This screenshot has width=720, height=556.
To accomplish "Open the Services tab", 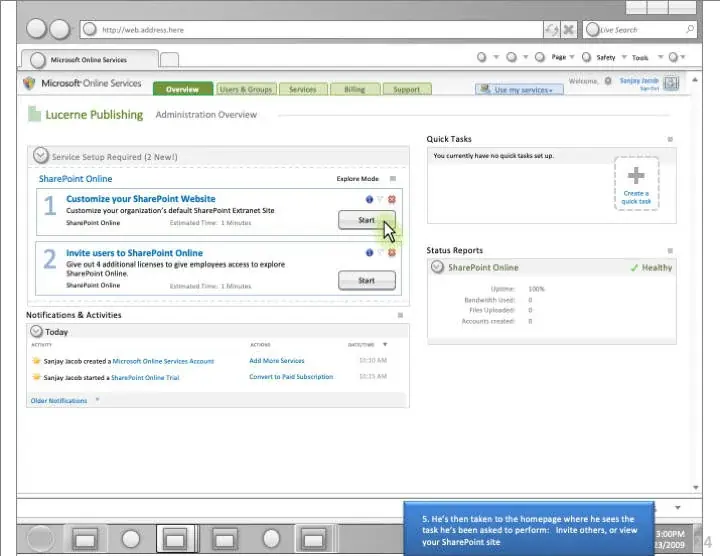I will tap(303, 89).
